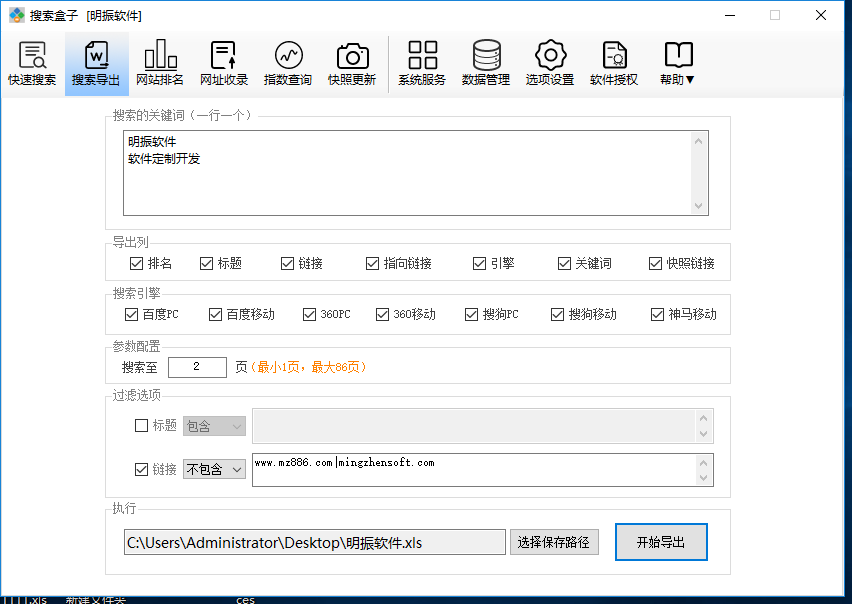Image resolution: width=852 pixels, height=604 pixels.
Task: Uncheck the 排名 export column
Action: (x=136, y=263)
